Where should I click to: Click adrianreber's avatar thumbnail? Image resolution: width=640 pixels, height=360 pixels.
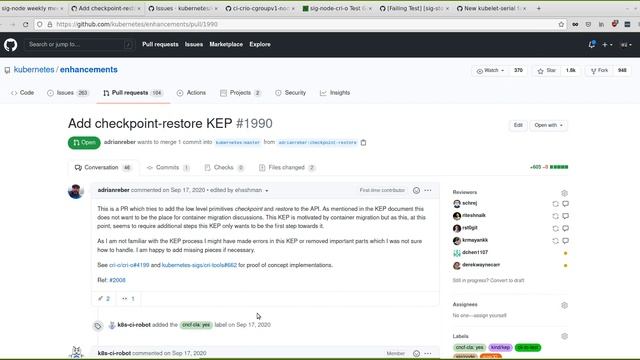76,191
